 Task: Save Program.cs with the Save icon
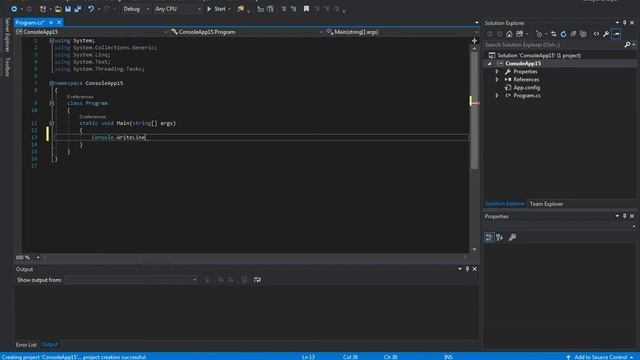68,9
